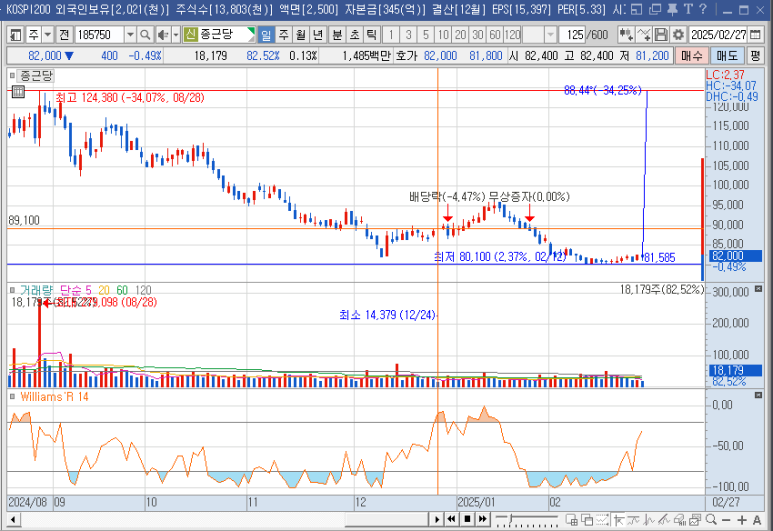
Task: Click the leftmost panel toggle icon in toolbar
Action: [16, 35]
